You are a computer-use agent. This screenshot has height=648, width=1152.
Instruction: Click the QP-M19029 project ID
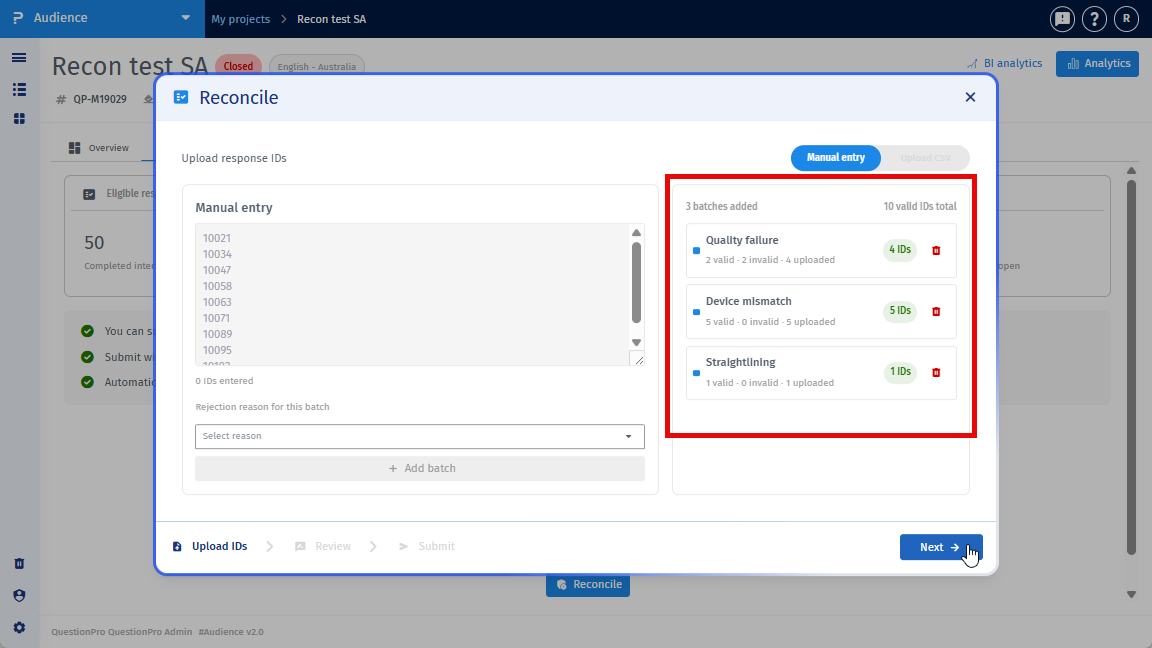pyautogui.click(x=100, y=99)
